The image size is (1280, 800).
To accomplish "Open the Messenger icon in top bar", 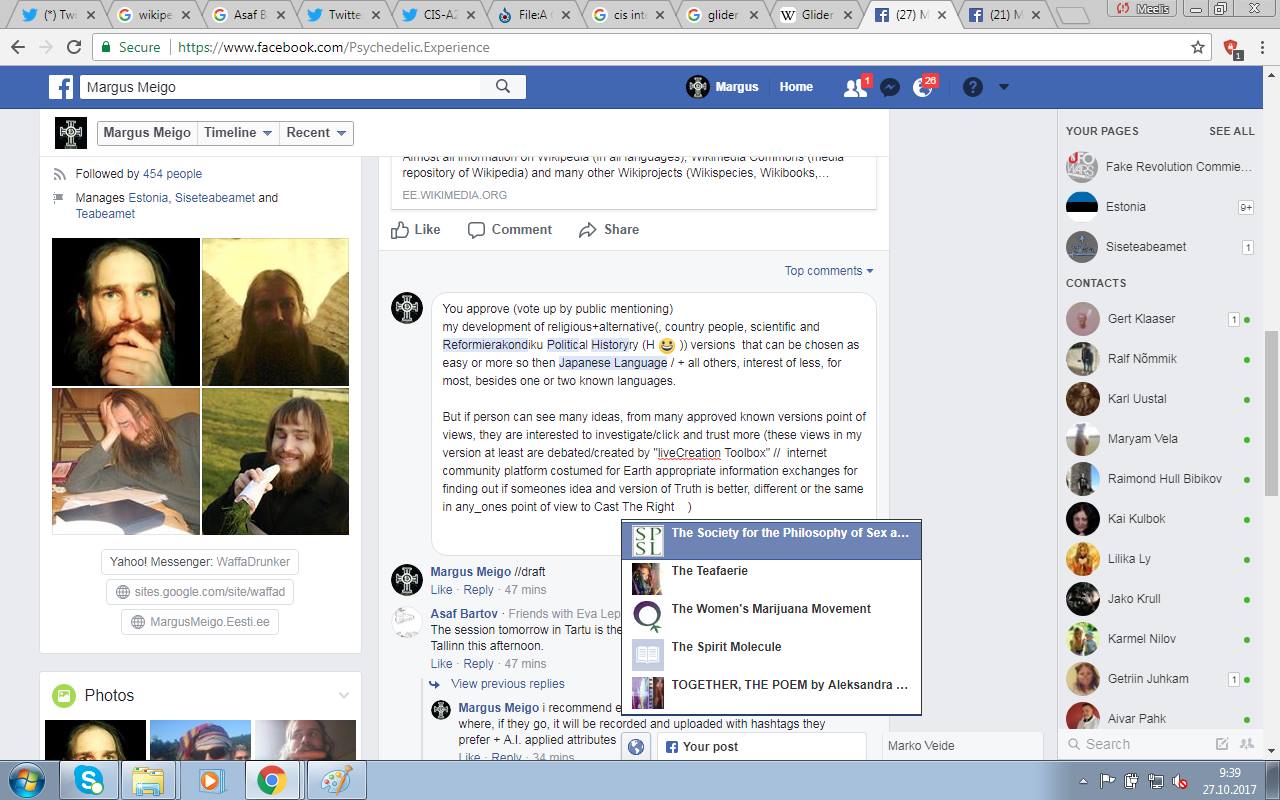I will (x=889, y=88).
